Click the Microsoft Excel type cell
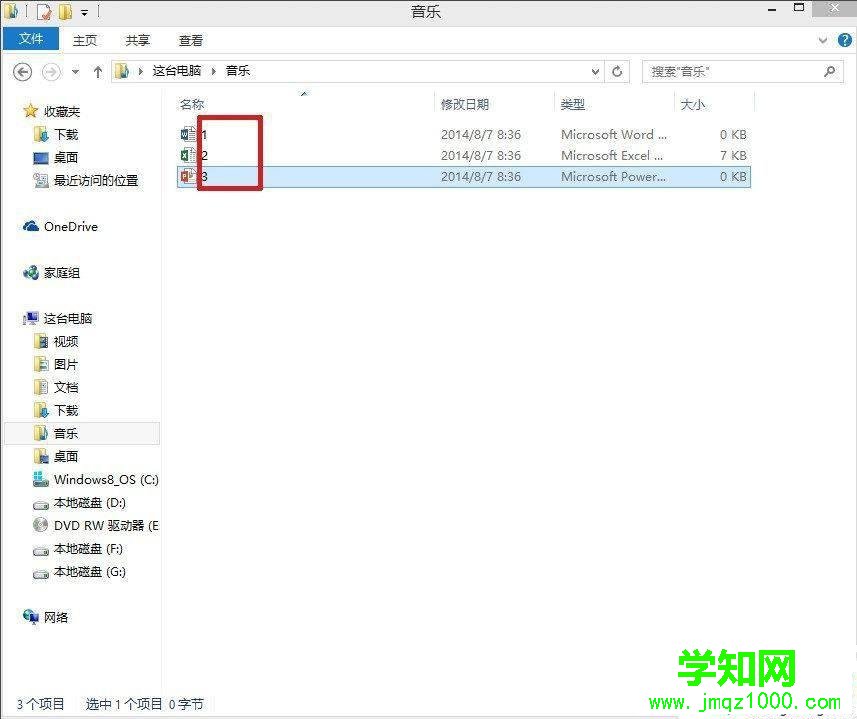 coord(612,155)
